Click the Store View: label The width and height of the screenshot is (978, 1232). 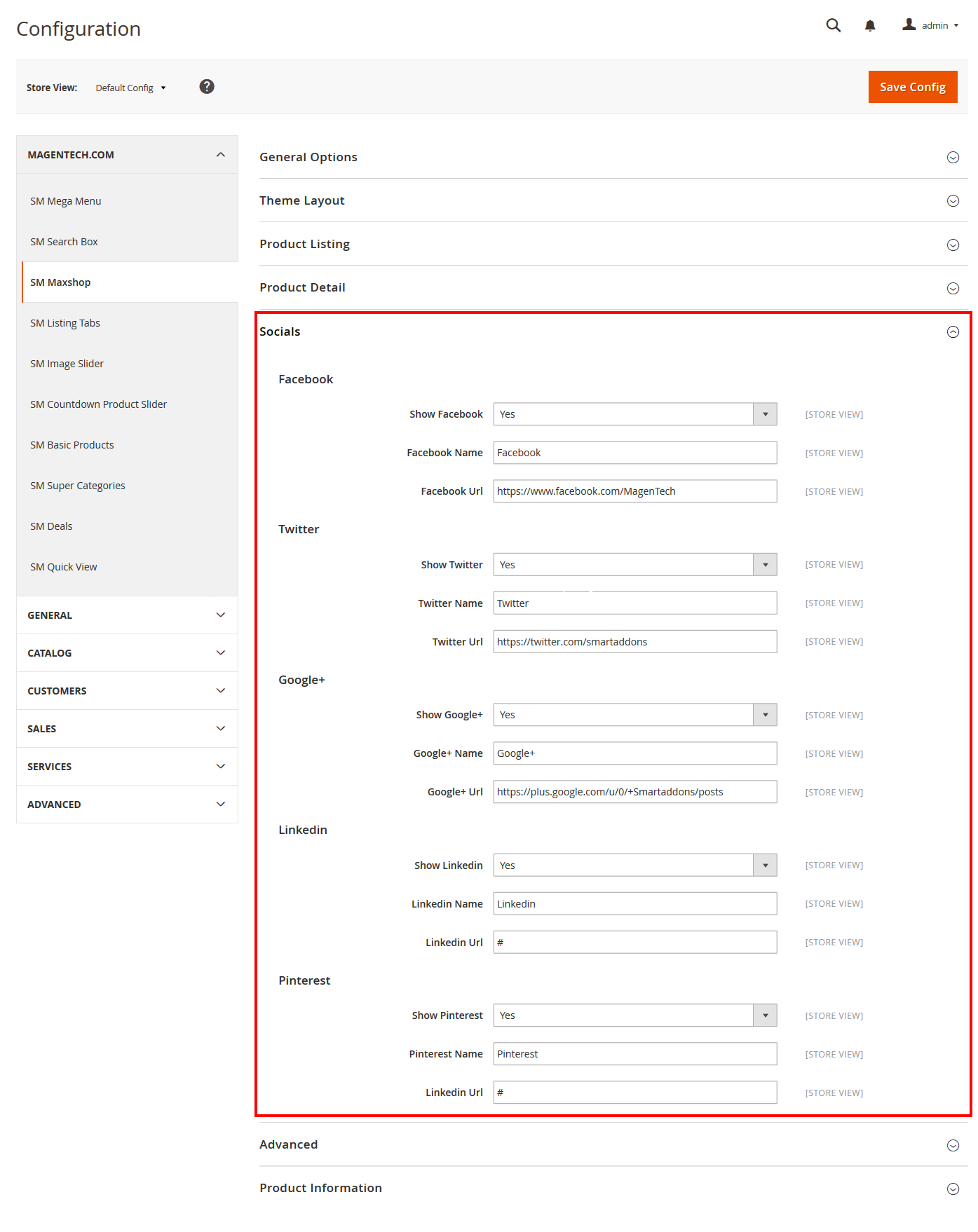[52, 88]
